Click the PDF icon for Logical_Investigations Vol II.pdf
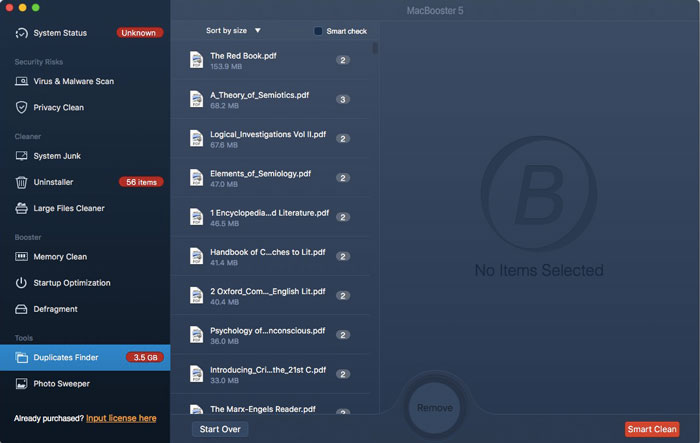700x443 pixels. (x=196, y=138)
